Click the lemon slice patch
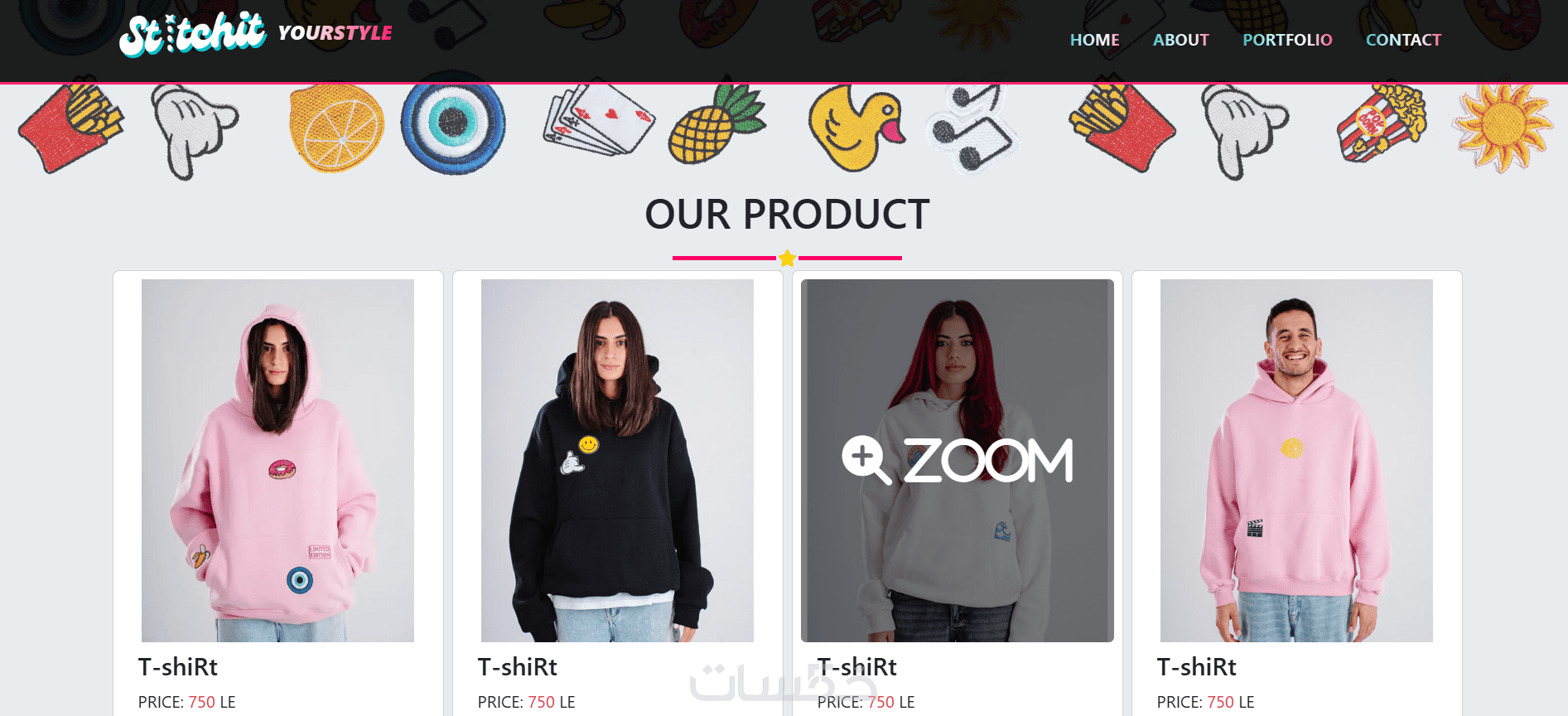Screen dimensions: 1568x716 click(x=336, y=127)
